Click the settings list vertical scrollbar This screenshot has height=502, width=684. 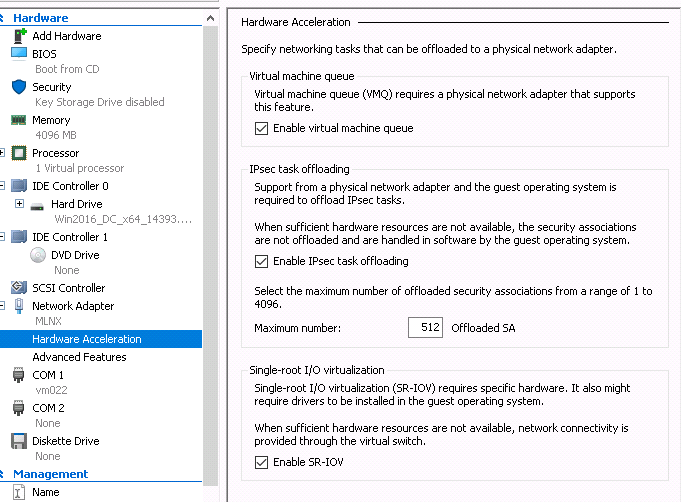click(x=210, y=250)
